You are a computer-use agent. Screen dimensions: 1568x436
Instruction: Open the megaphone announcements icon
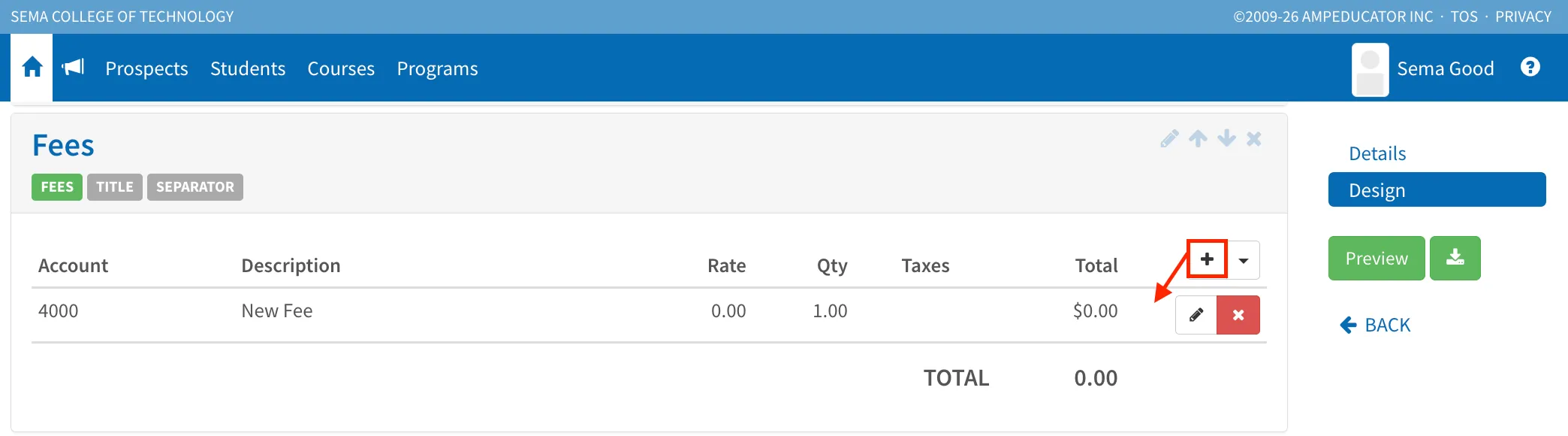tap(74, 68)
